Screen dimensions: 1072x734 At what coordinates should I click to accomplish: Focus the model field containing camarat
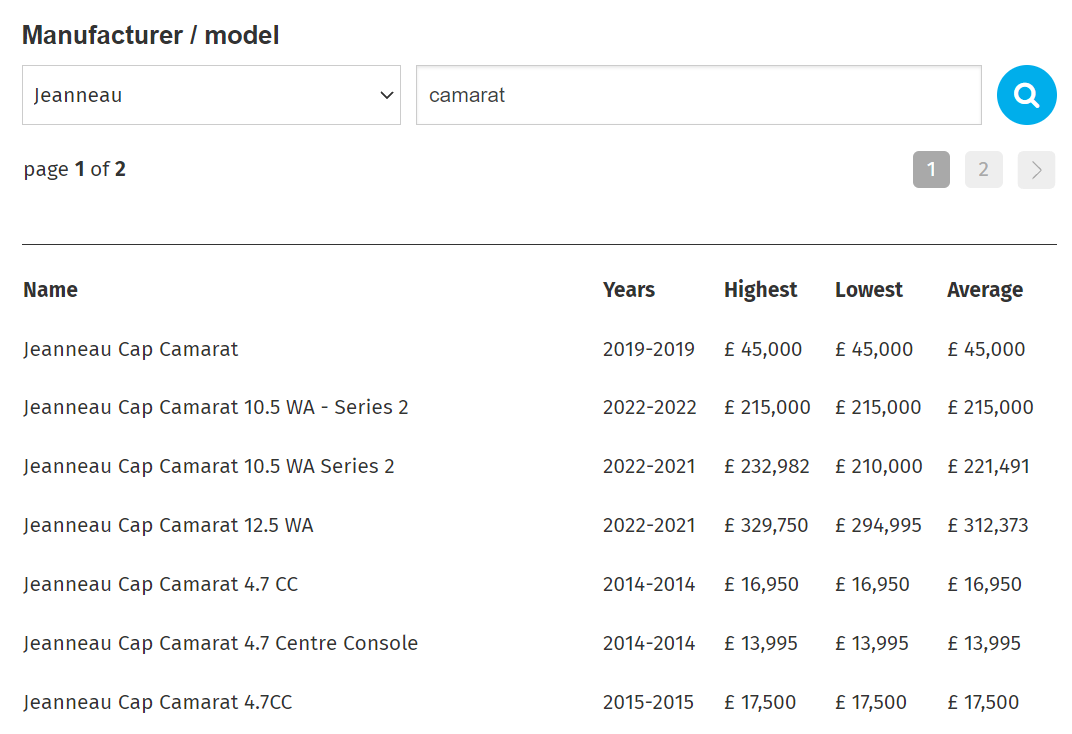(699, 95)
